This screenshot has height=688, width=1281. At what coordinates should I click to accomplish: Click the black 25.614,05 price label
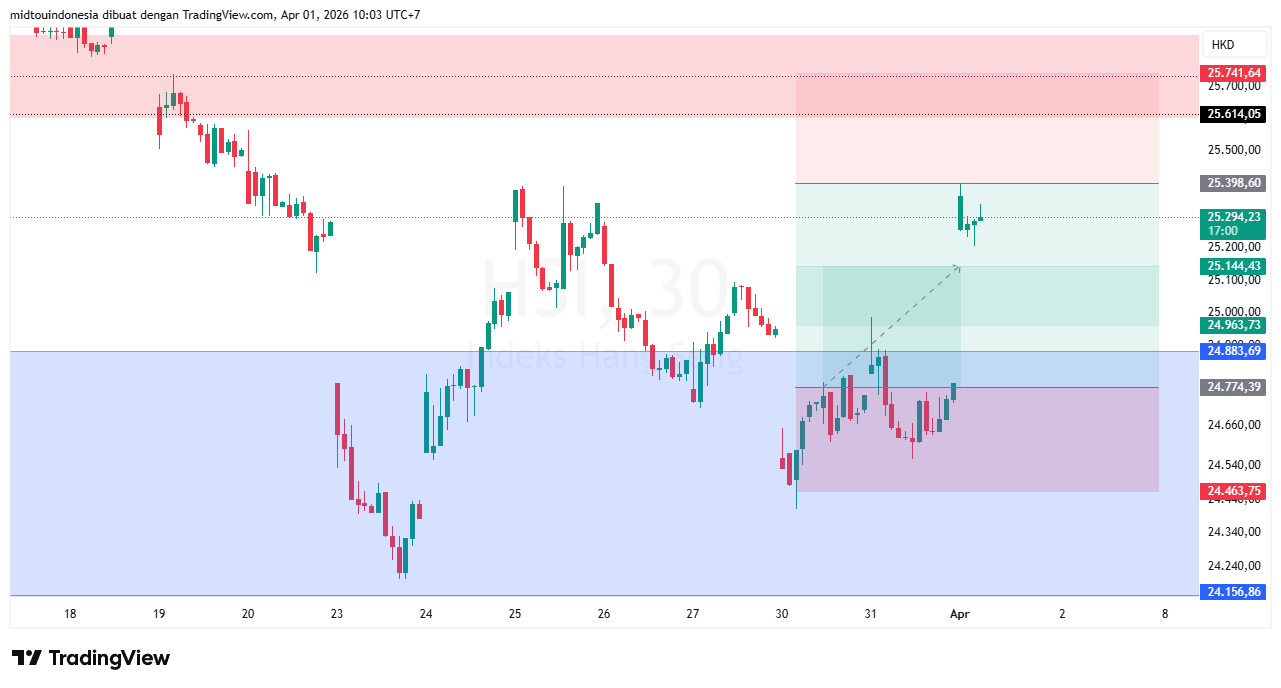pos(1234,114)
